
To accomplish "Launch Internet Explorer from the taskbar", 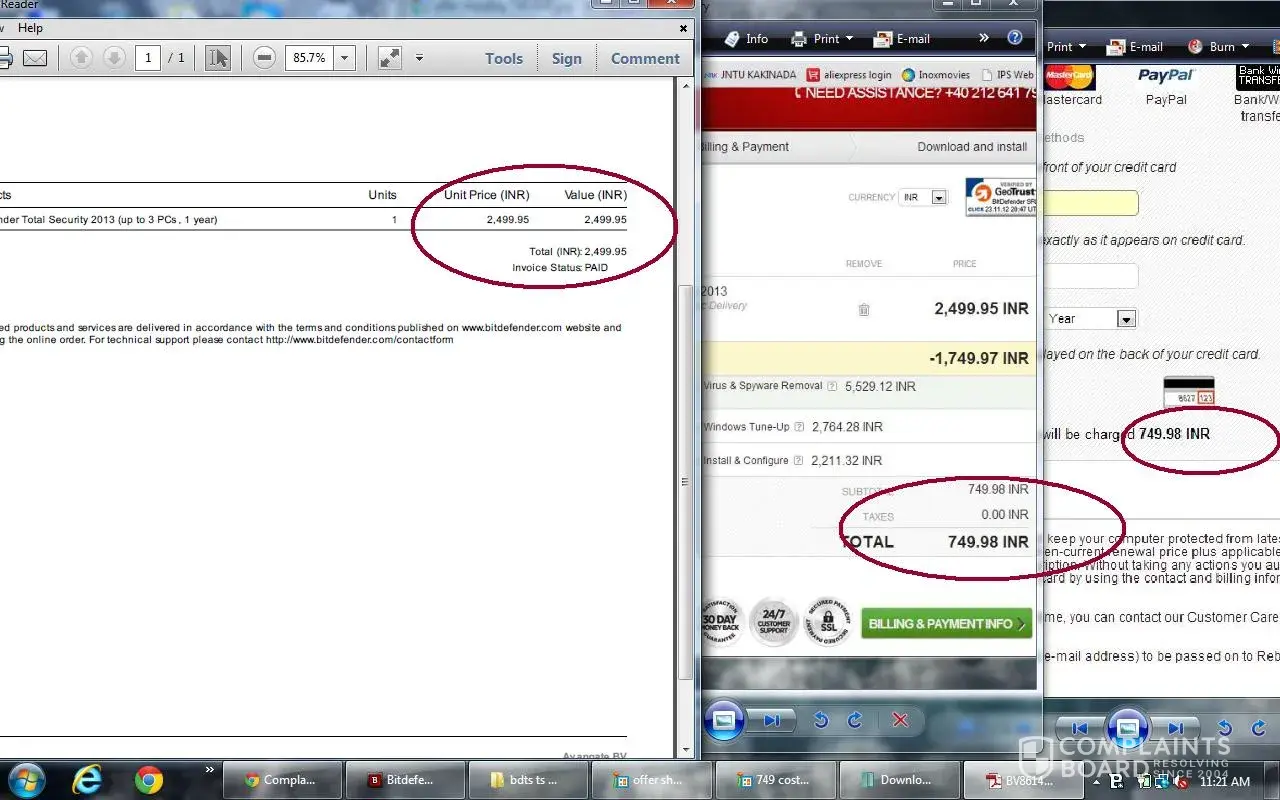I will point(87,779).
